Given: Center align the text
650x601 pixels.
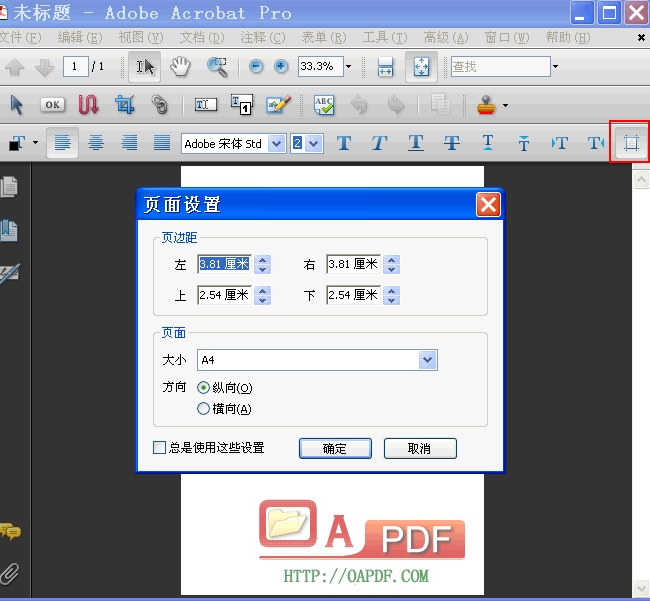Looking at the screenshot, I should click(96, 143).
